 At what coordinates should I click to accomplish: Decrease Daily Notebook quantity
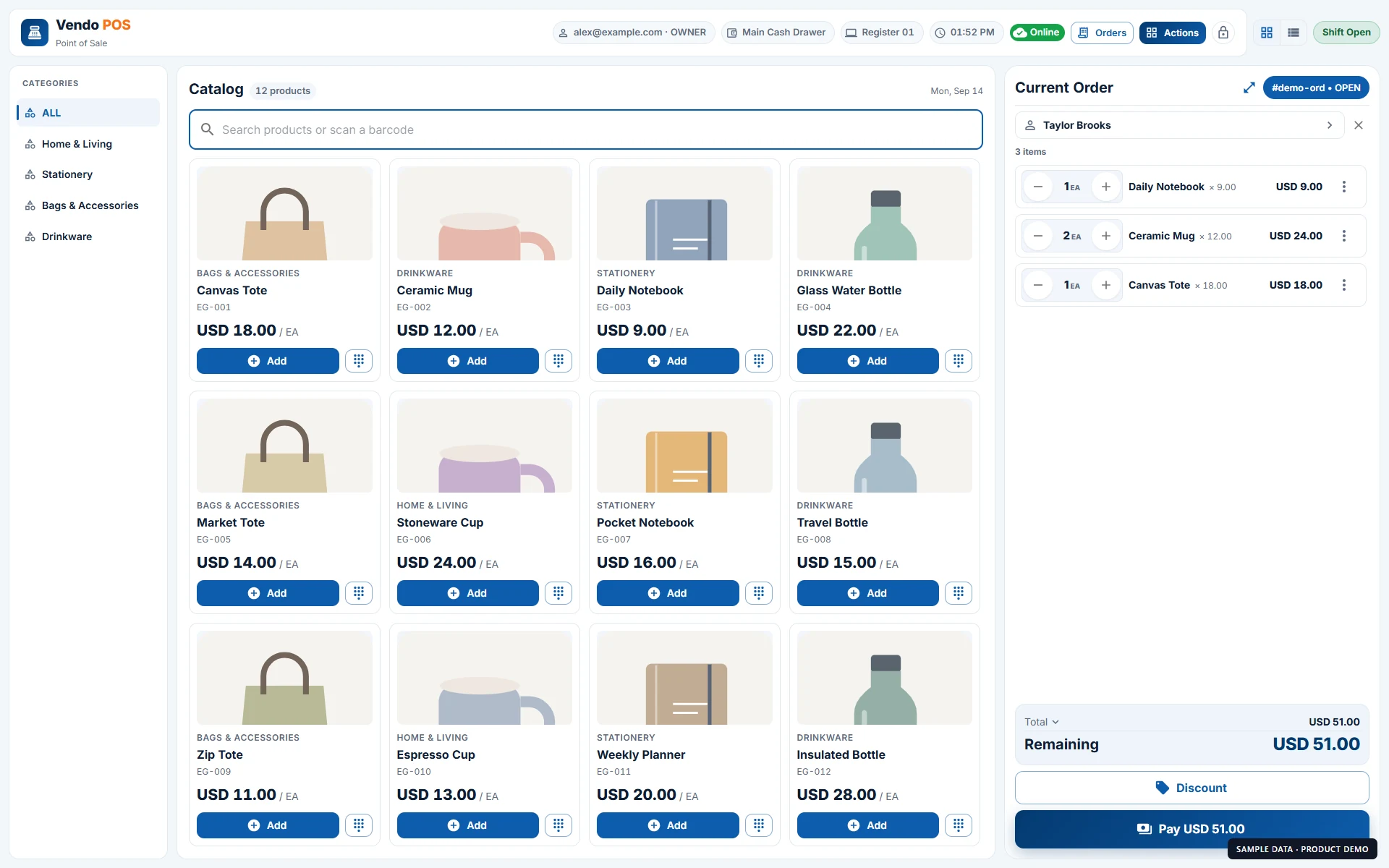1038,187
